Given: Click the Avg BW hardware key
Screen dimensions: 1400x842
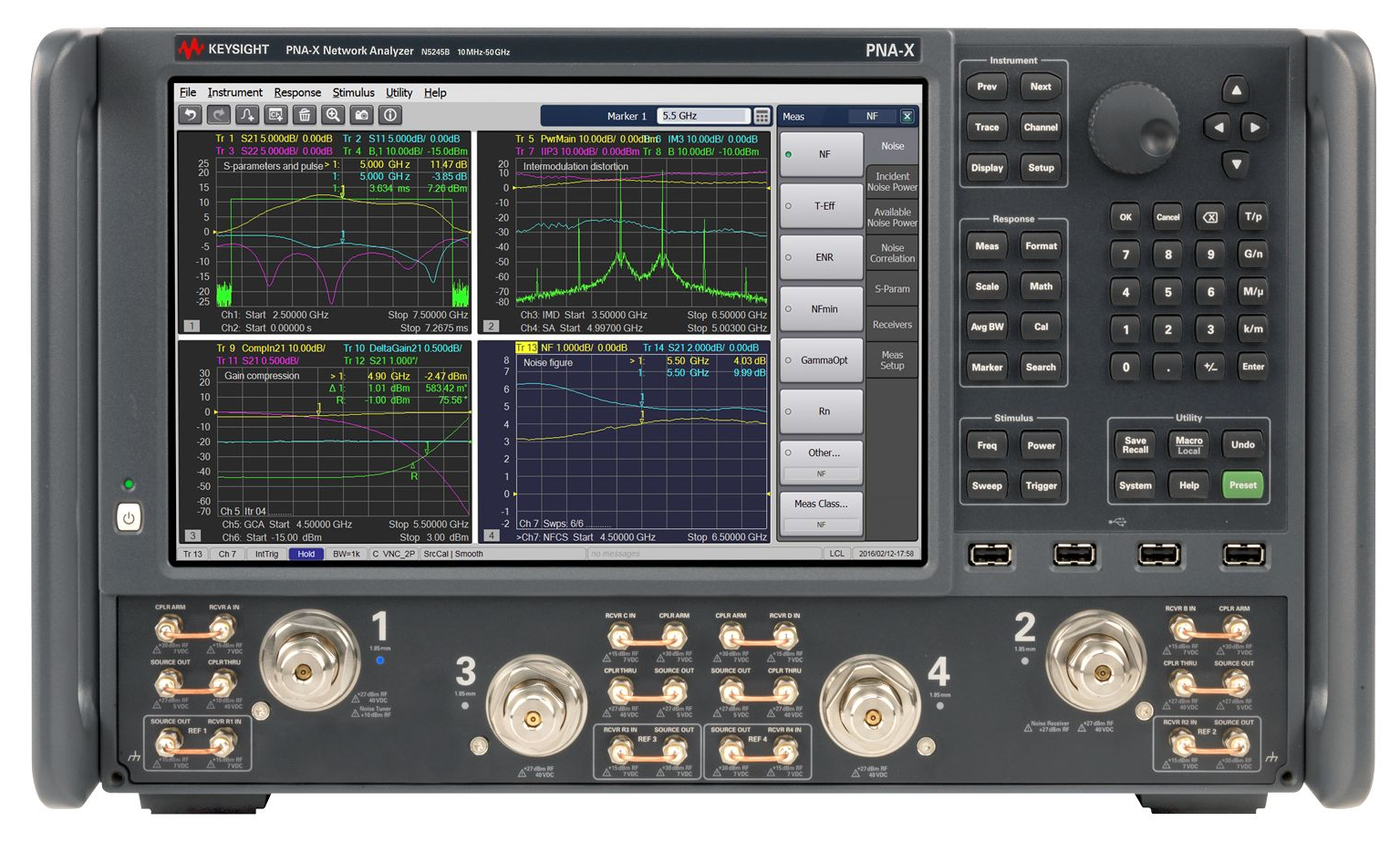Looking at the screenshot, I should (987, 327).
